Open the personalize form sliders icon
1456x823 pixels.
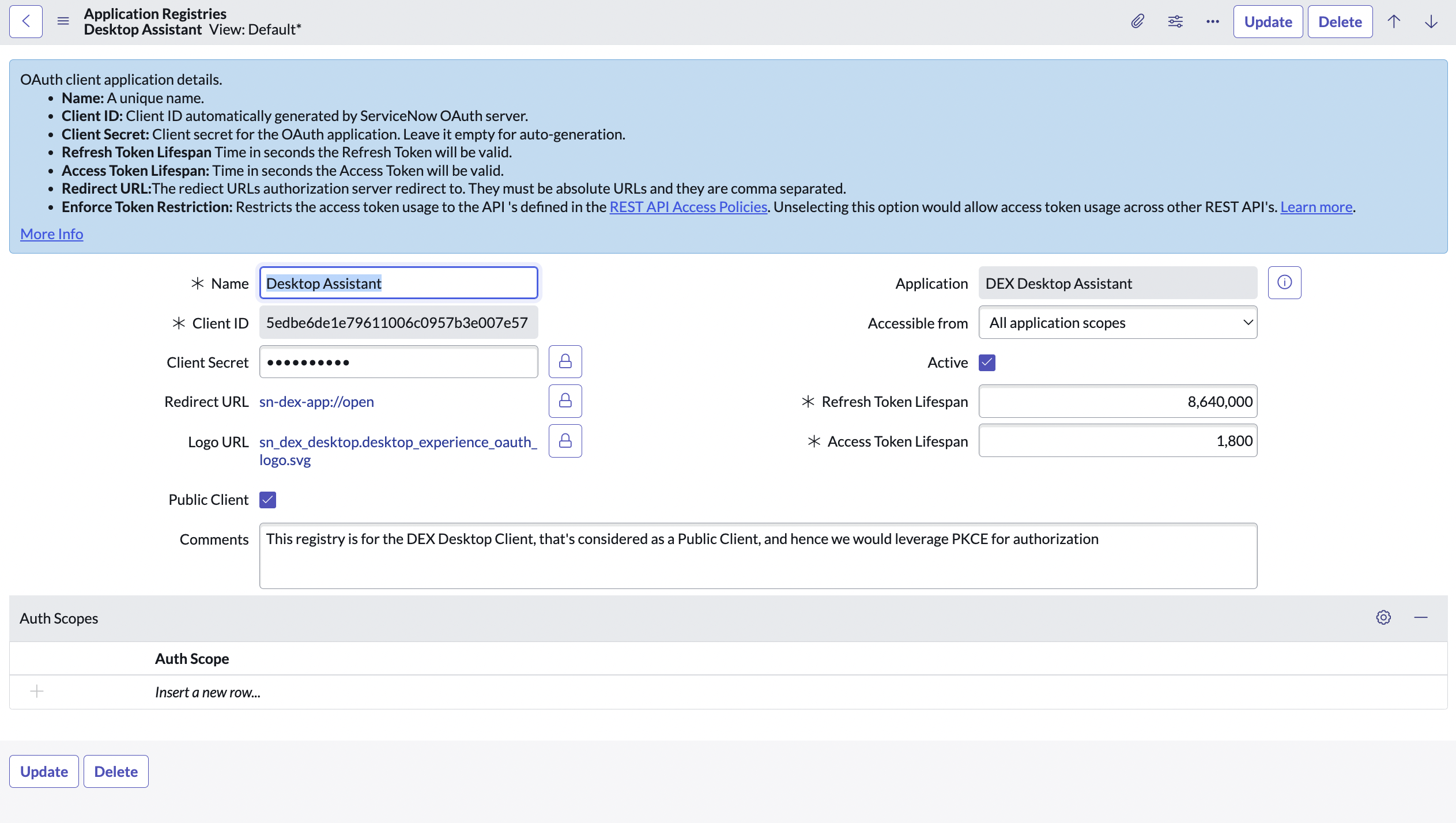point(1175,22)
